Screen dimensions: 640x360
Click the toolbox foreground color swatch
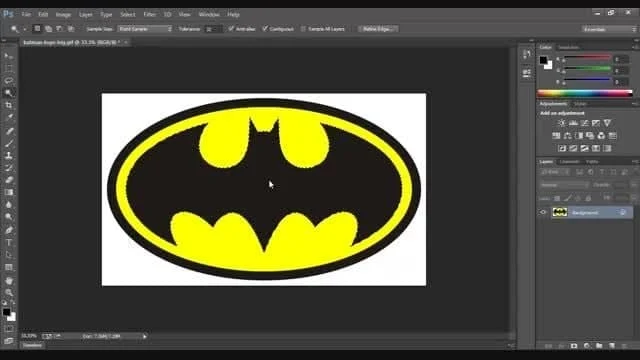[x=6, y=312]
